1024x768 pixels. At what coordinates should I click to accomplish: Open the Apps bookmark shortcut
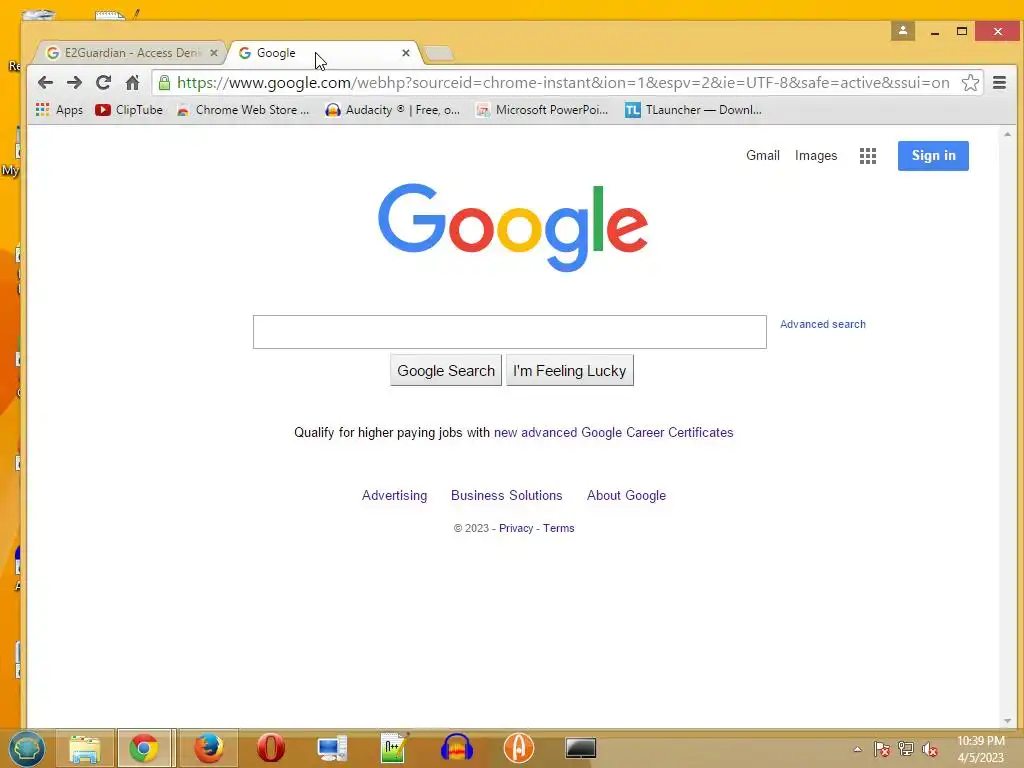click(x=59, y=110)
